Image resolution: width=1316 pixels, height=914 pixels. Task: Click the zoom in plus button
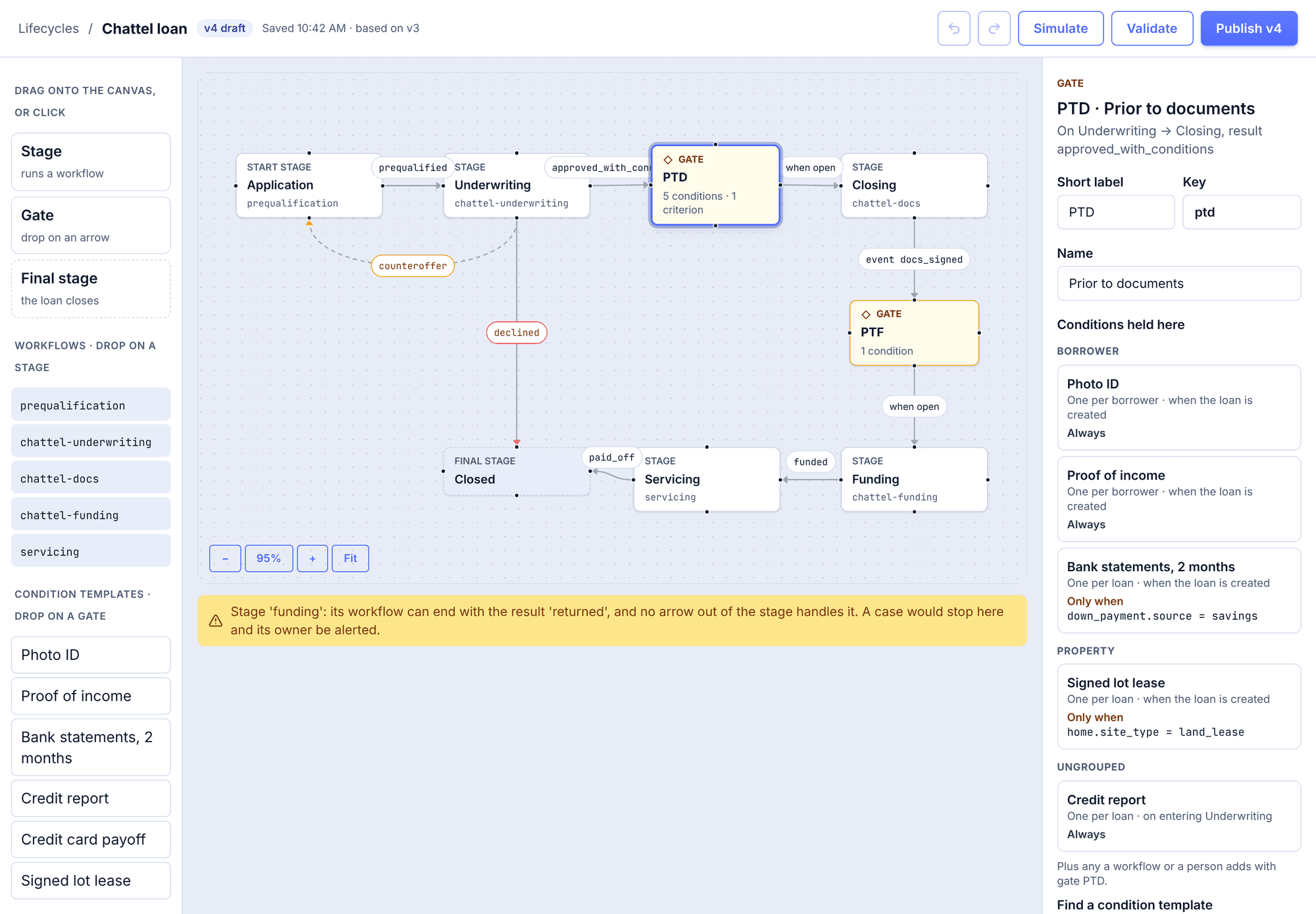tap(312, 558)
